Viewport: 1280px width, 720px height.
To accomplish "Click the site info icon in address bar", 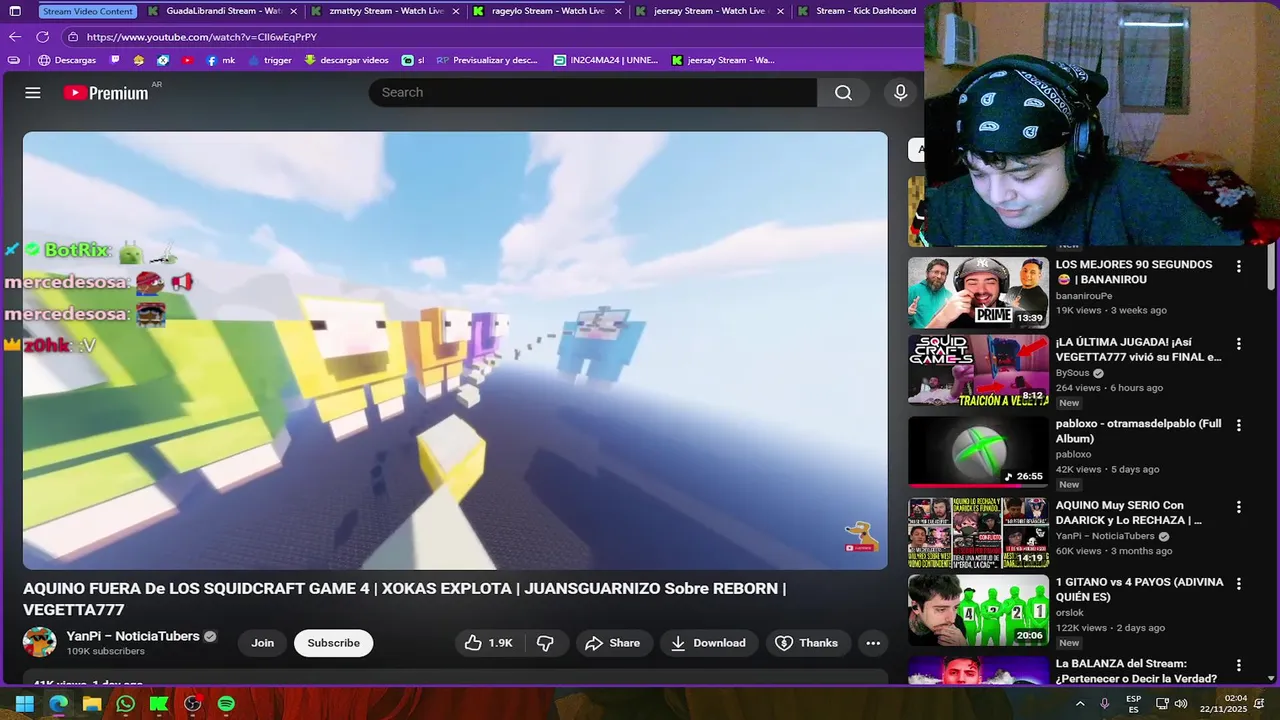I will pos(72,37).
